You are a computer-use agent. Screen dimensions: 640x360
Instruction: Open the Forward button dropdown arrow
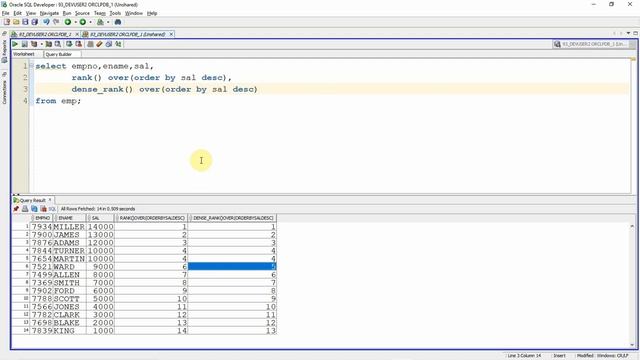90,22
